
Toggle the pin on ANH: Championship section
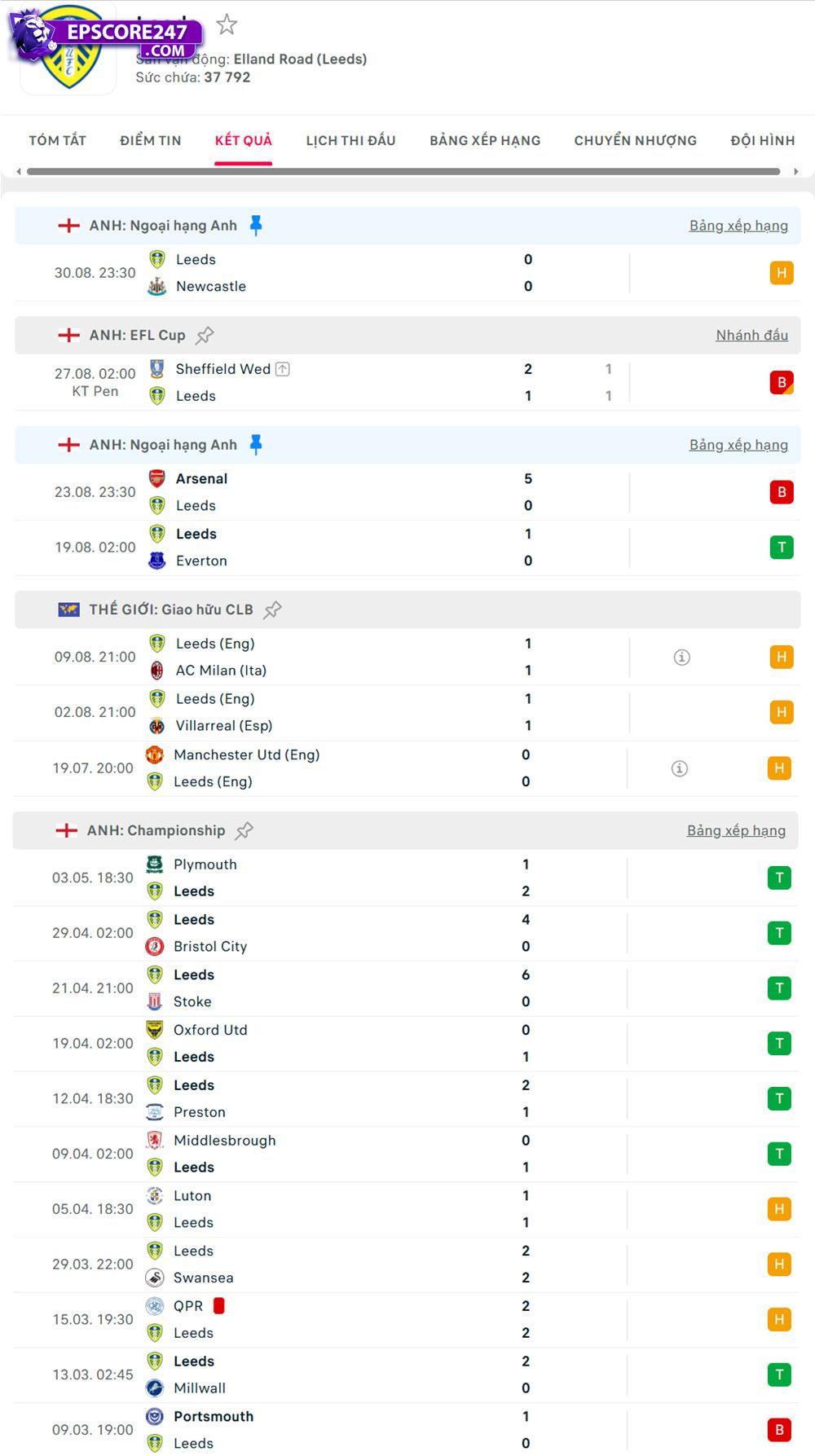(244, 829)
